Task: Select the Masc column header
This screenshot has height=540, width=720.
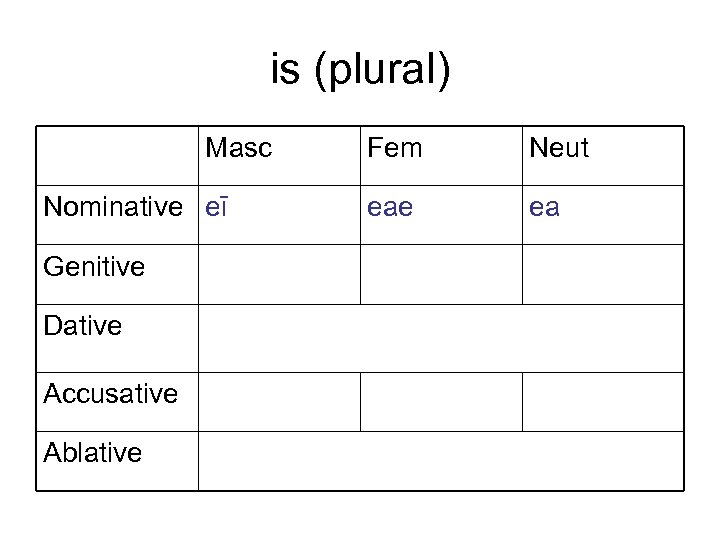Action: click(238, 149)
